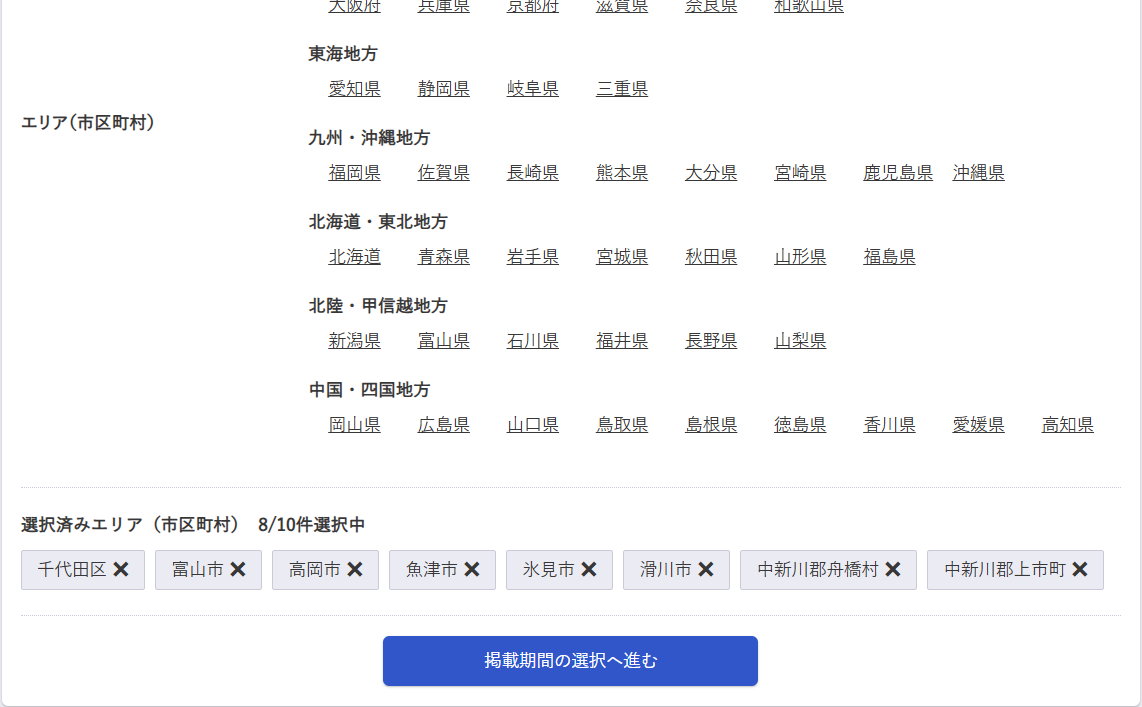This screenshot has width=1142, height=707.
Task: Click the 掲載期間の選択へ進む button
Action: (x=570, y=661)
